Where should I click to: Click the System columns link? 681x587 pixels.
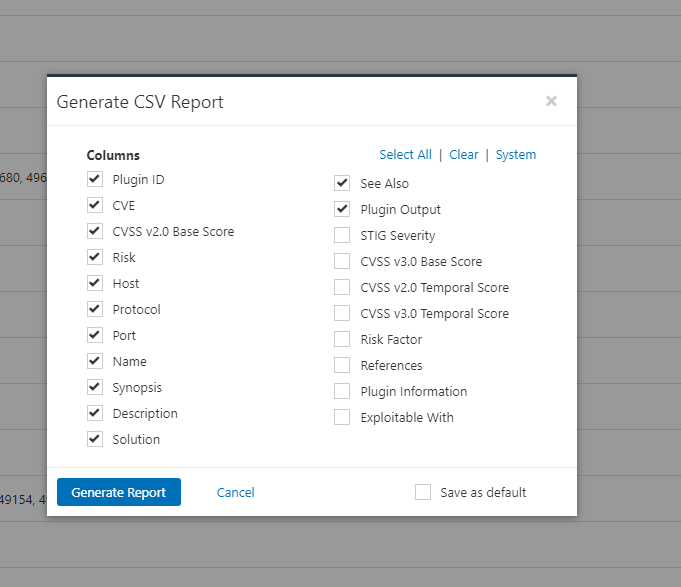(x=516, y=155)
